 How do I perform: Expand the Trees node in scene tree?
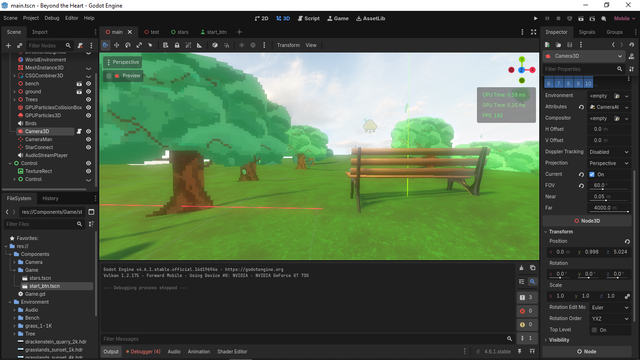(14, 100)
